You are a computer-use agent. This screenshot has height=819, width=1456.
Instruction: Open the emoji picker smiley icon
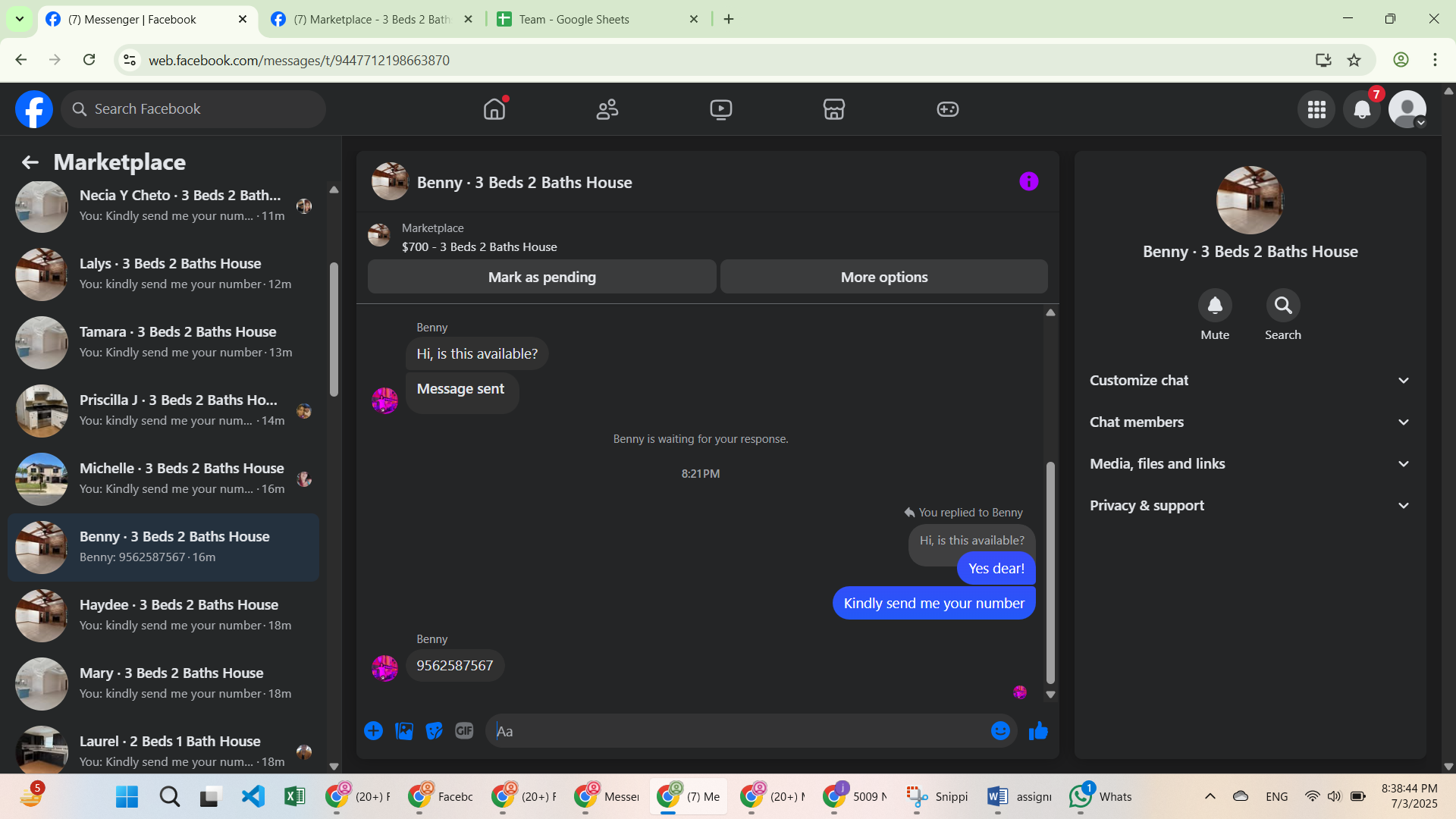[1000, 731]
